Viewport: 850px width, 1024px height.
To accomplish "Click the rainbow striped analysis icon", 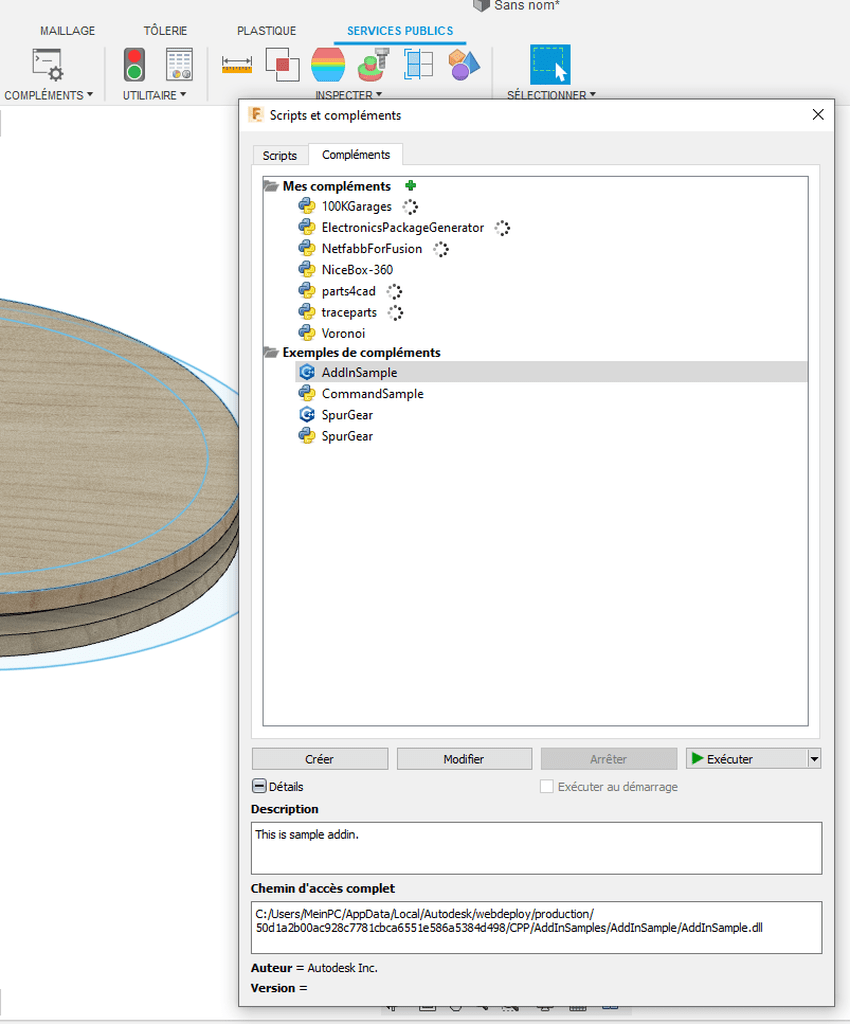I will pyautogui.click(x=328, y=65).
